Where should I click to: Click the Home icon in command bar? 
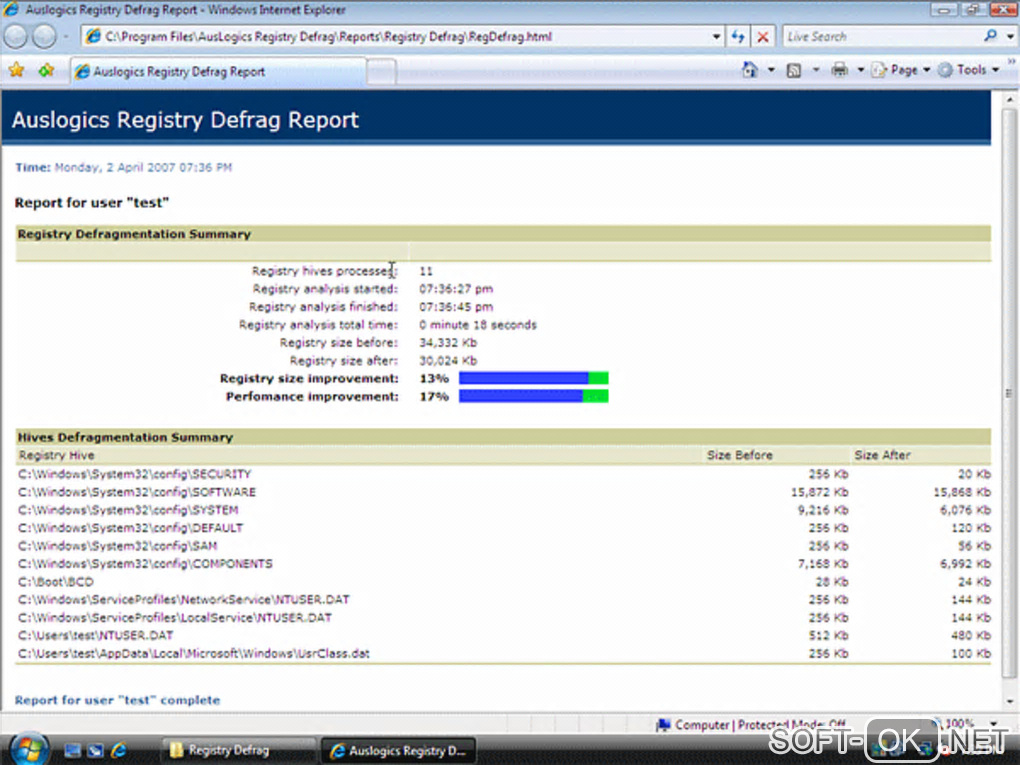[x=750, y=70]
